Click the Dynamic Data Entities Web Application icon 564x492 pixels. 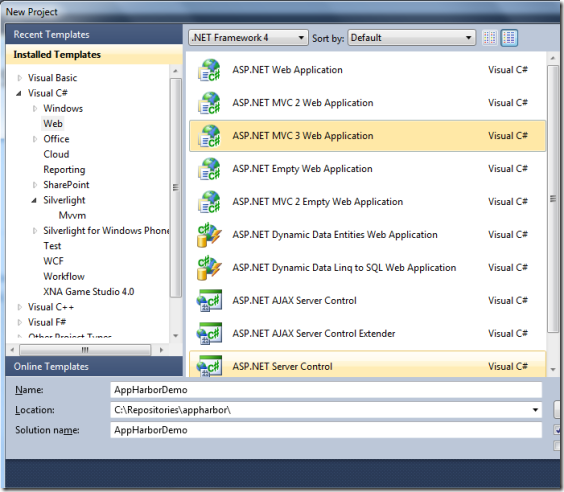click(209, 235)
